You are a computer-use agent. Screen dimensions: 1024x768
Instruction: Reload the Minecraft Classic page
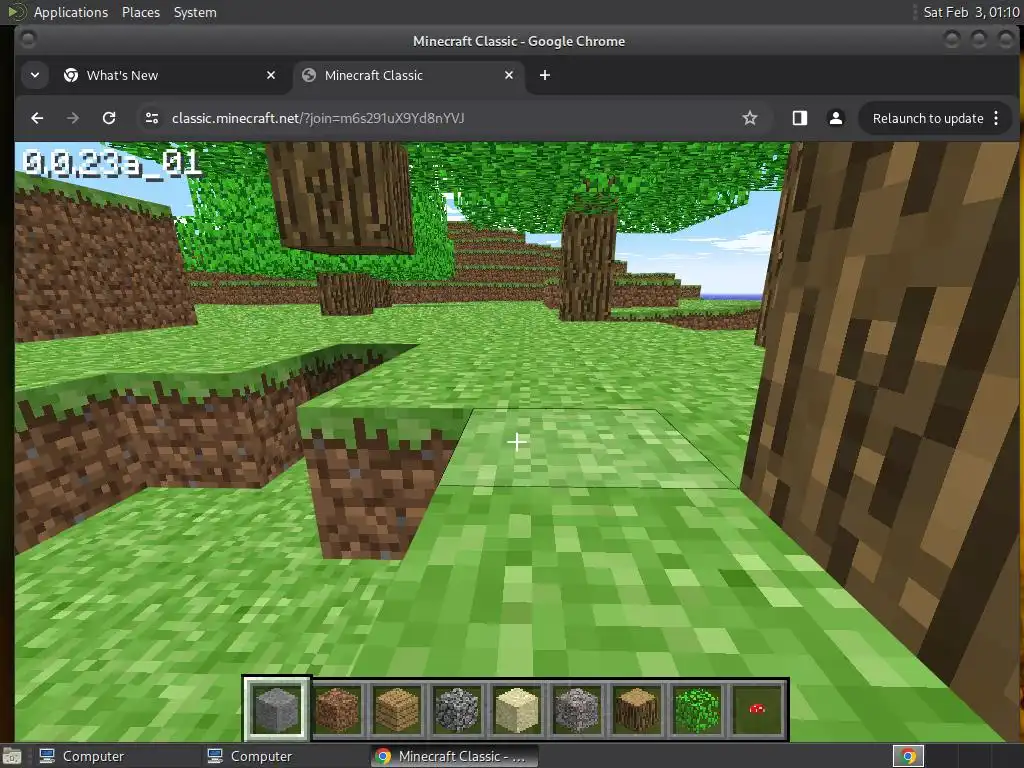[x=109, y=118]
